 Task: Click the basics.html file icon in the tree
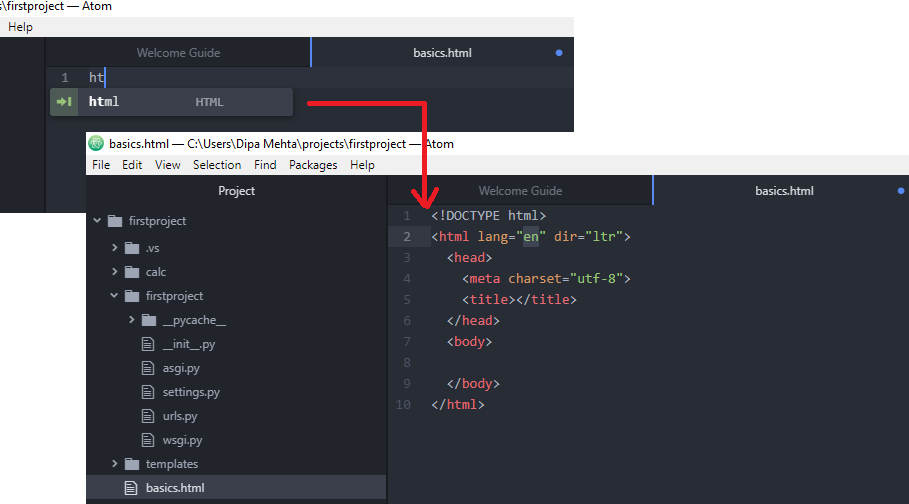tap(131, 488)
